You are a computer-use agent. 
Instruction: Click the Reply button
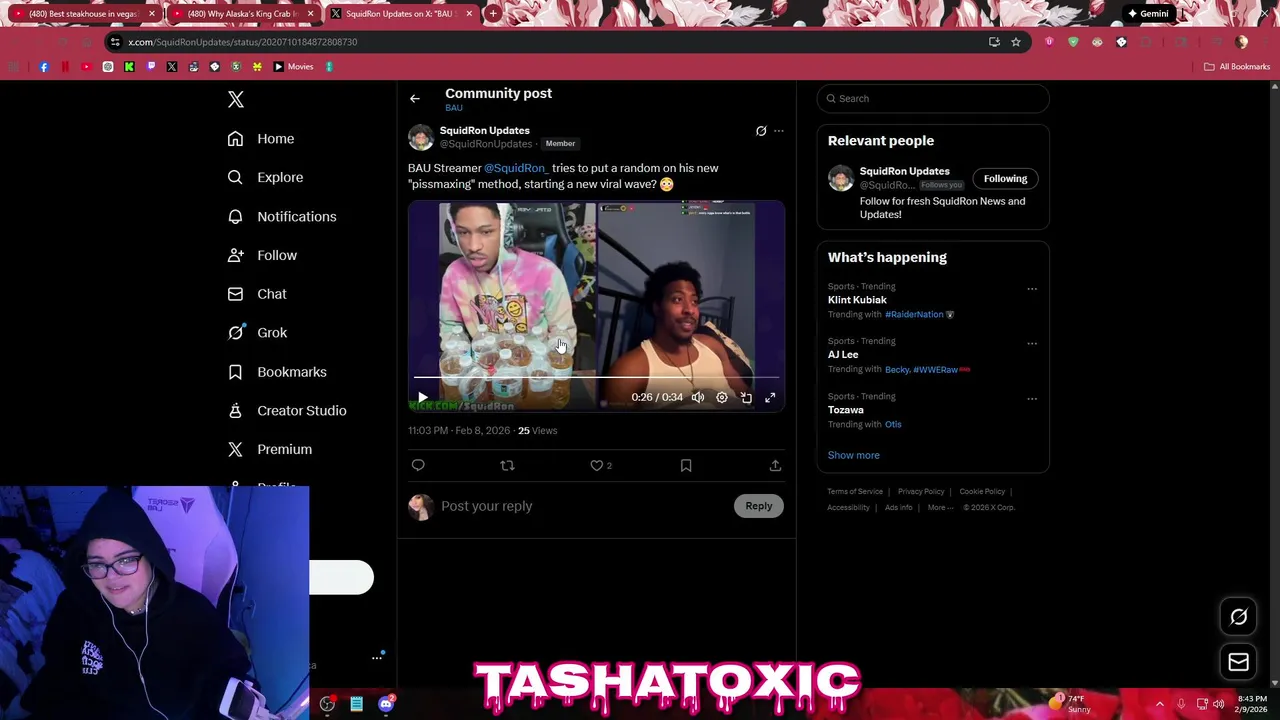coord(759,506)
